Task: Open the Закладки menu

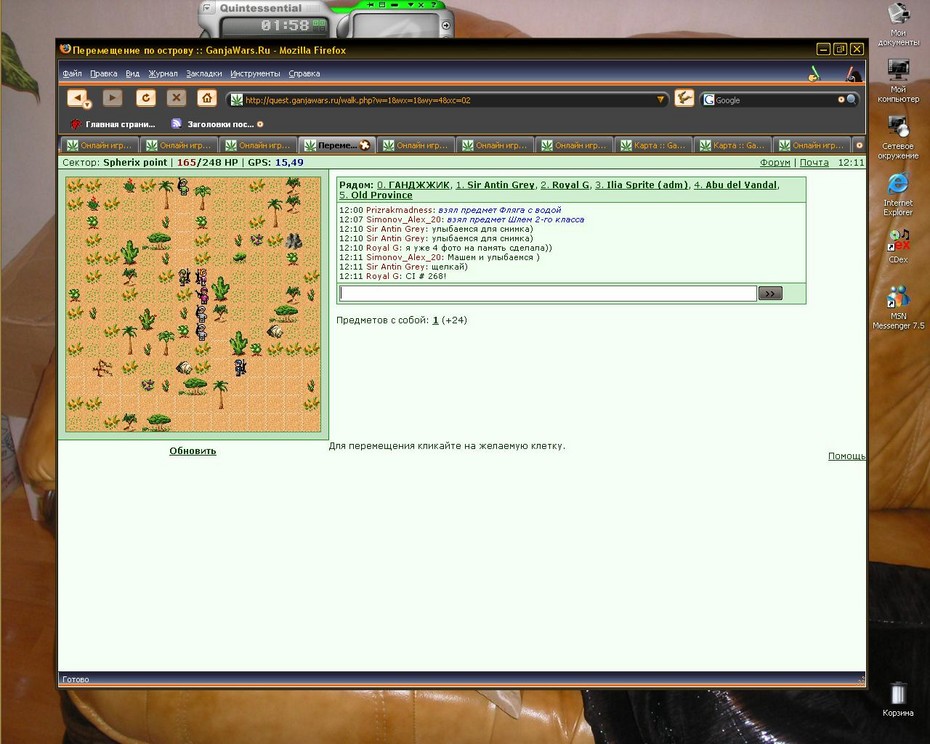Action: (x=203, y=74)
